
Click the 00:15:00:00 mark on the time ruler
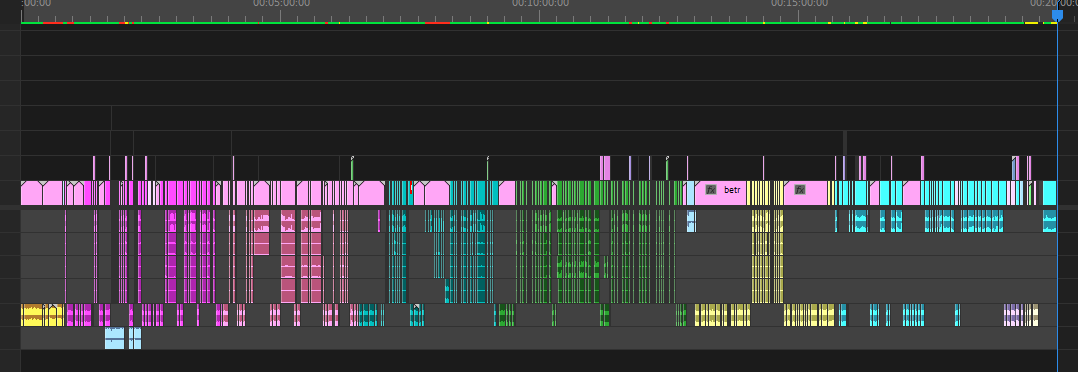pos(800,3)
